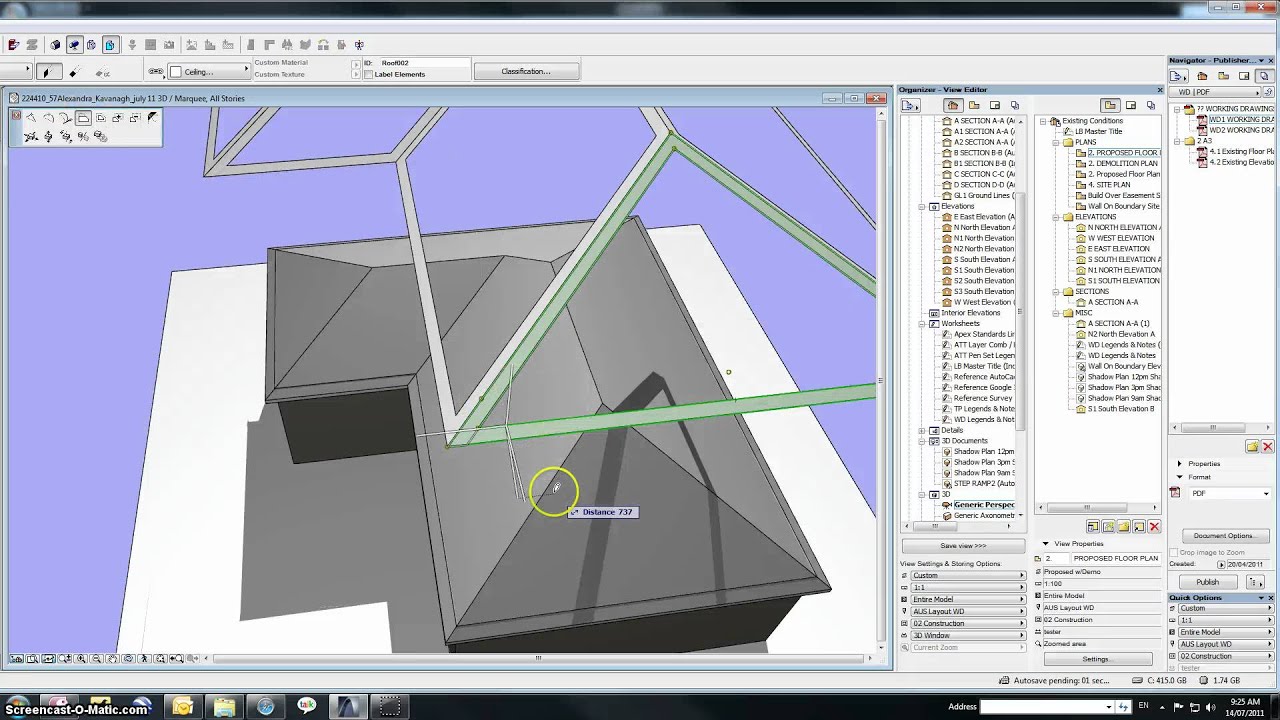Screen dimensions: 1280x720
Task: Click the Publish button
Action: pyautogui.click(x=1208, y=582)
